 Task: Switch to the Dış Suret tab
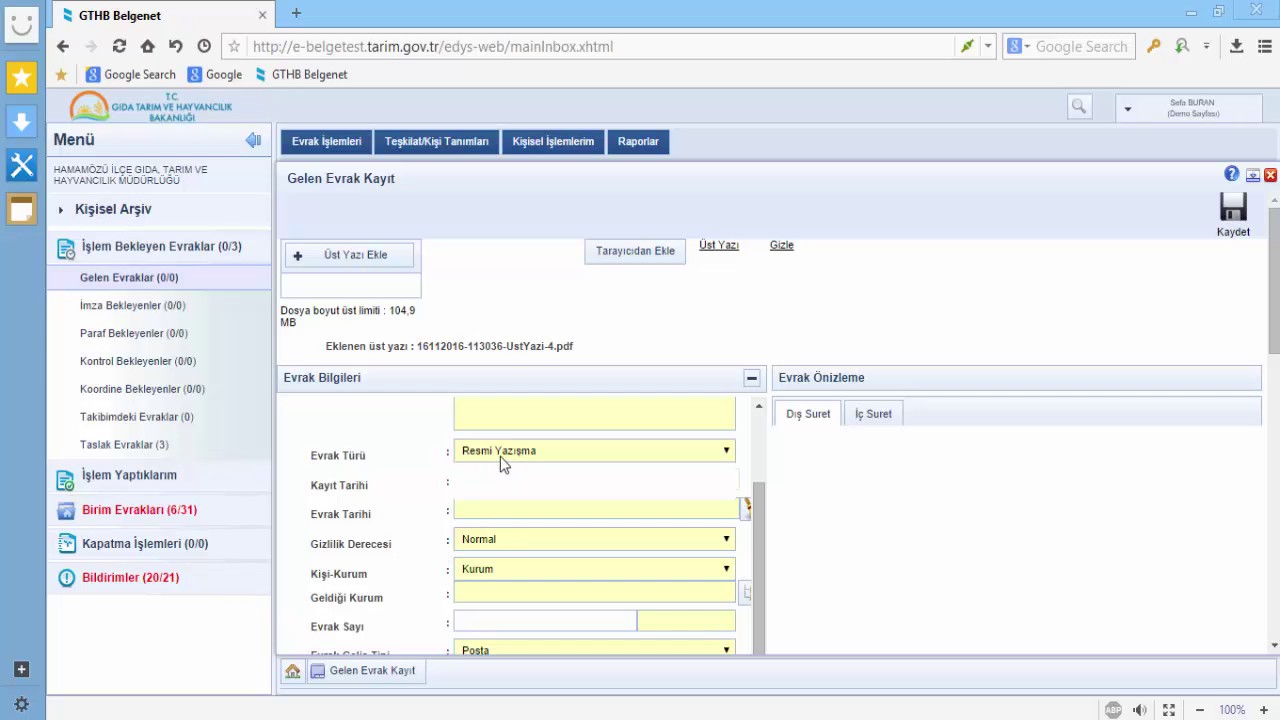coord(808,414)
